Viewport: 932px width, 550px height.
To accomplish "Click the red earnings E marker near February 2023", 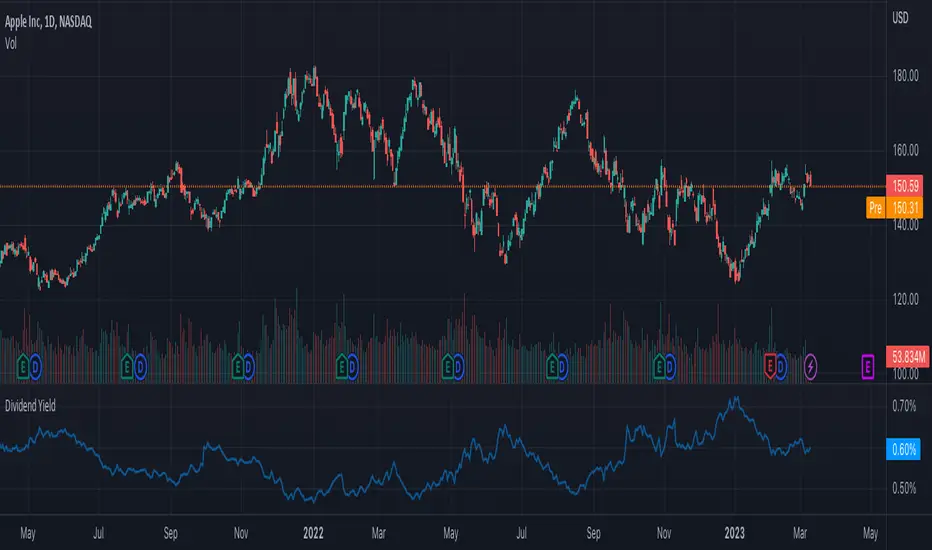I will (x=770, y=366).
